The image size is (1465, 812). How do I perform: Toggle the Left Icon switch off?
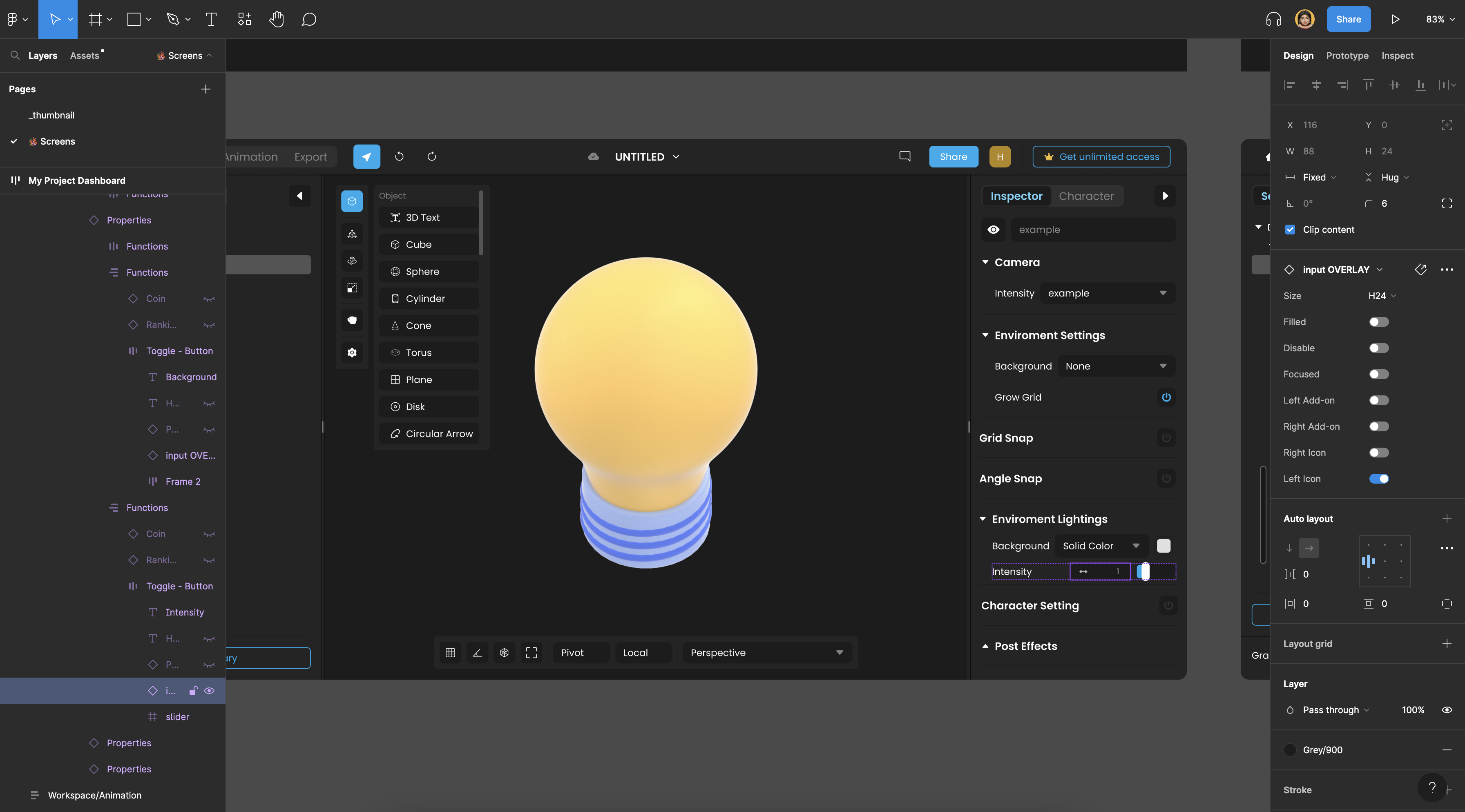tap(1378, 479)
